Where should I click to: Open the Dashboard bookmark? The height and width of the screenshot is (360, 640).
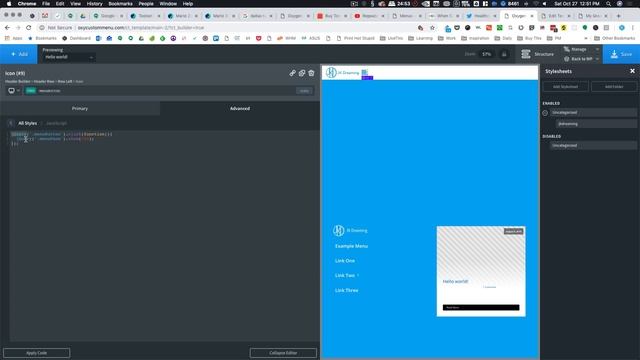pyautogui.click(x=76, y=38)
